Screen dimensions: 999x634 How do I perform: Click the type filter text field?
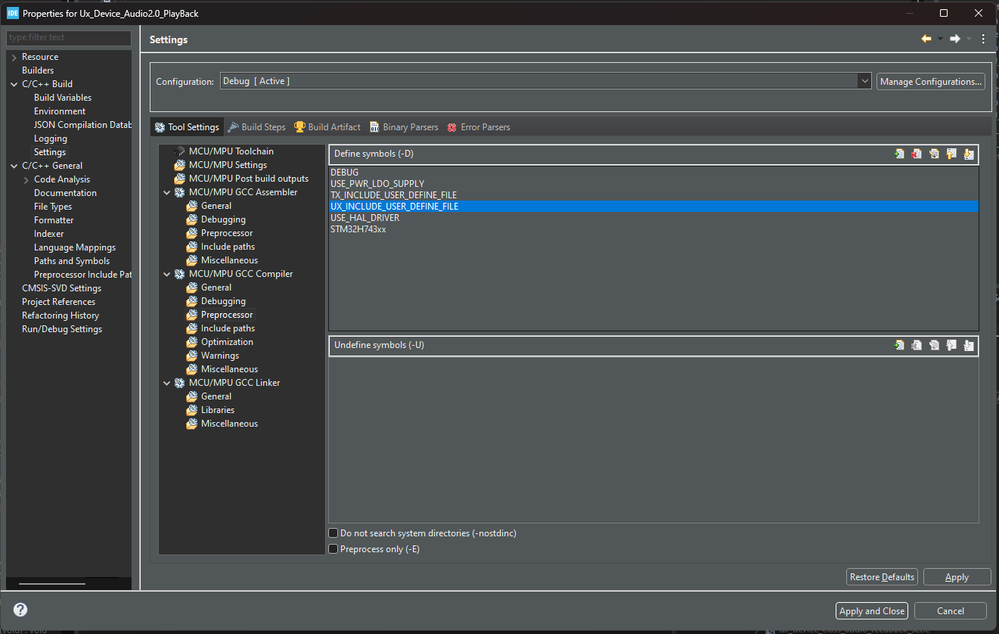(x=68, y=38)
